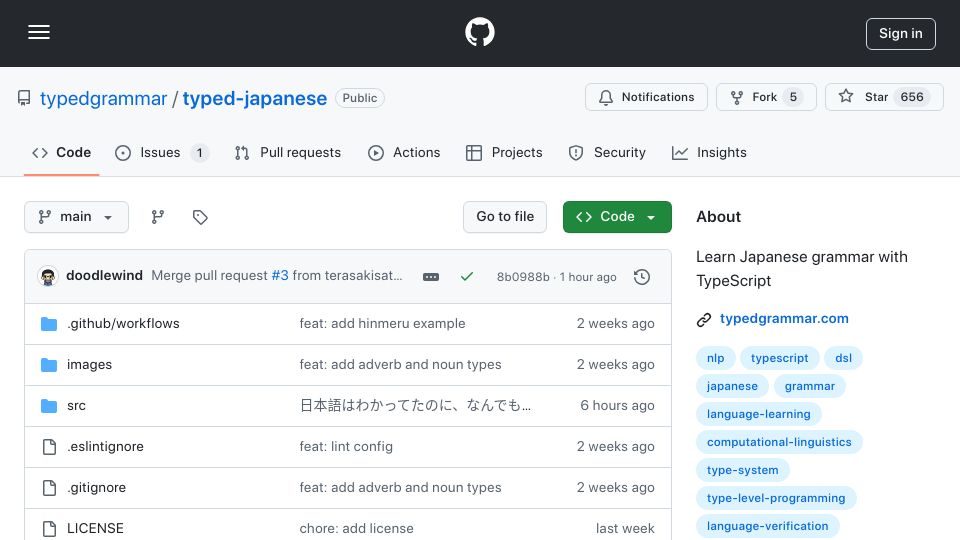Open pull request #3 link
This screenshot has width=960, height=540.
280,276
